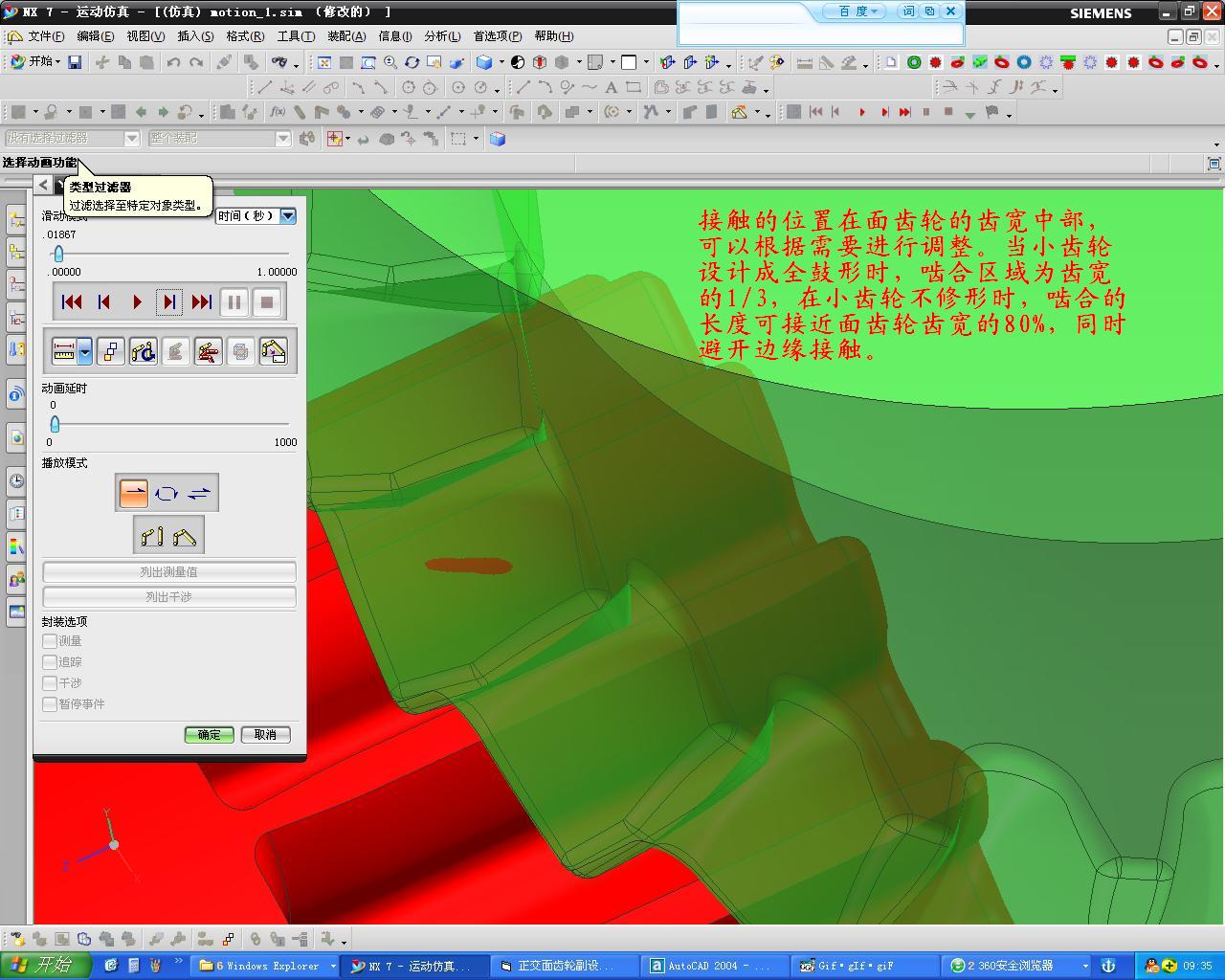Open the 时间(秒) slider mode dropdown

point(288,216)
